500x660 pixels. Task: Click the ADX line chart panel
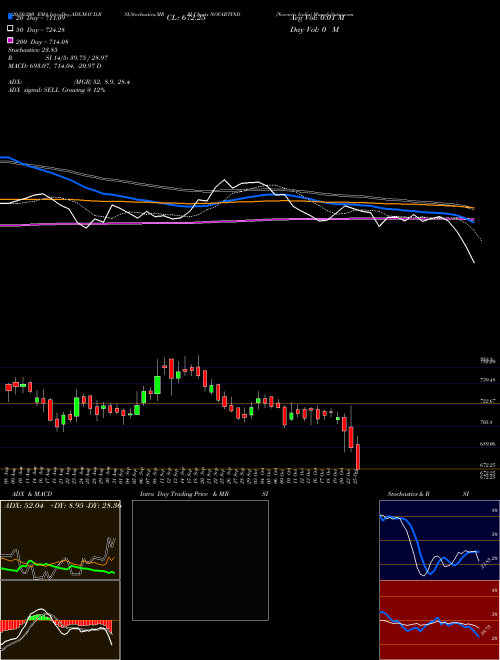coord(60,540)
